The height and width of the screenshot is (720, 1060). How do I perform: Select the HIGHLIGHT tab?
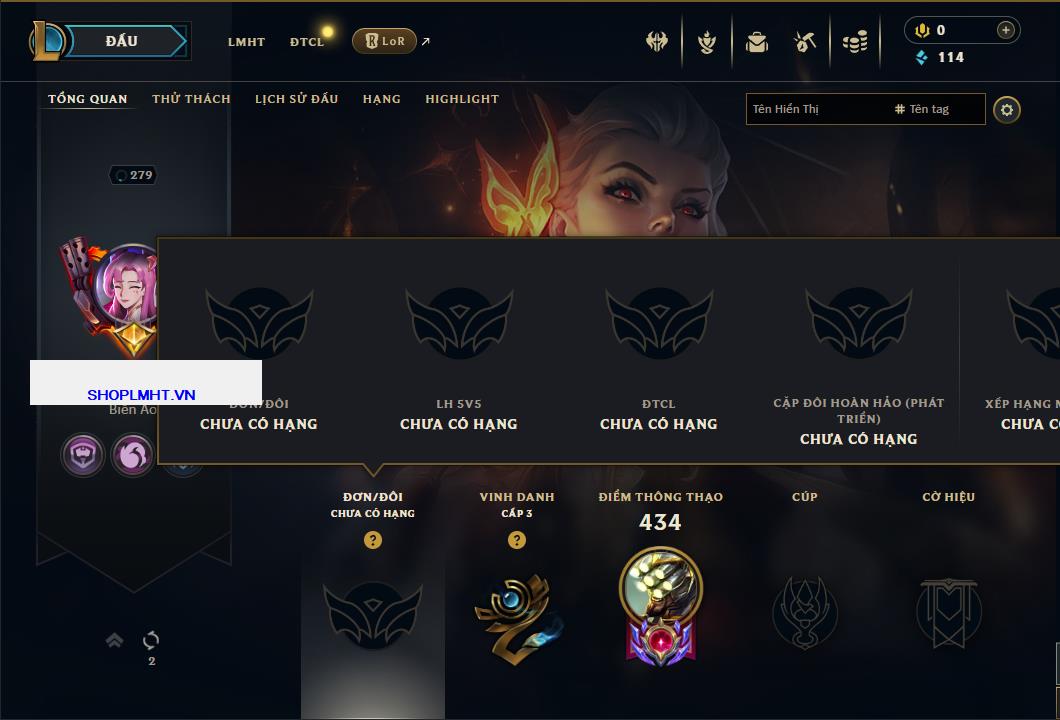tap(462, 99)
